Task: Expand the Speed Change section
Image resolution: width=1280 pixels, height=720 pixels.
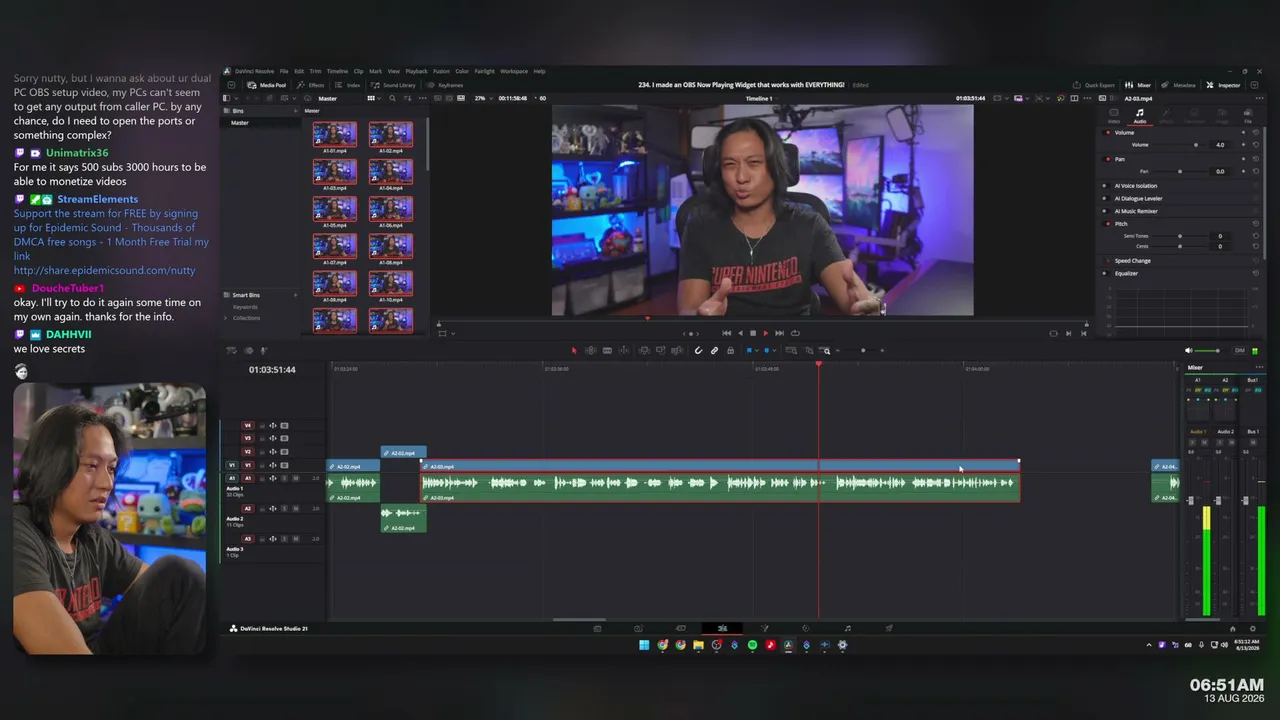Action: click(x=1133, y=261)
